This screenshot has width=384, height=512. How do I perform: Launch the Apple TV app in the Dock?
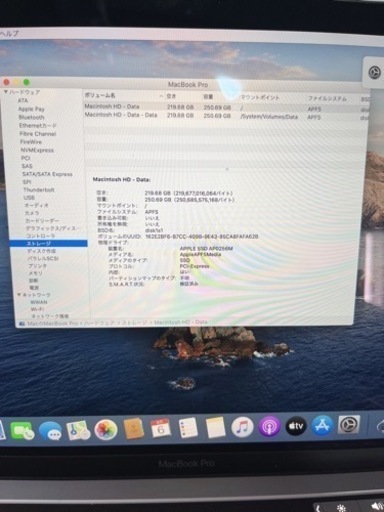296,426
